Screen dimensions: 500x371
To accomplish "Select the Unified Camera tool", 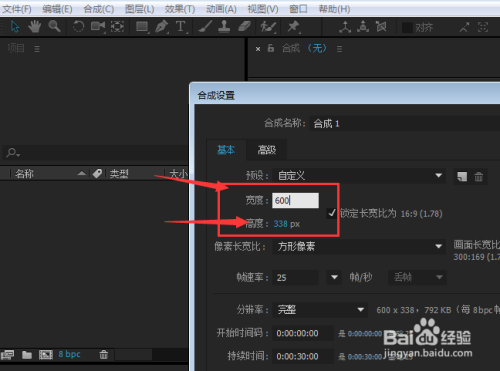I will pyautogui.click(x=98, y=26).
